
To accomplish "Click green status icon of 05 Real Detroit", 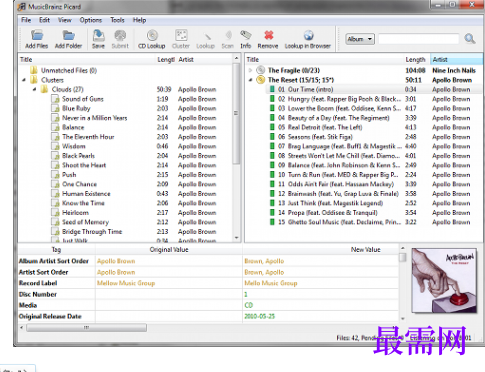I will (x=272, y=127).
